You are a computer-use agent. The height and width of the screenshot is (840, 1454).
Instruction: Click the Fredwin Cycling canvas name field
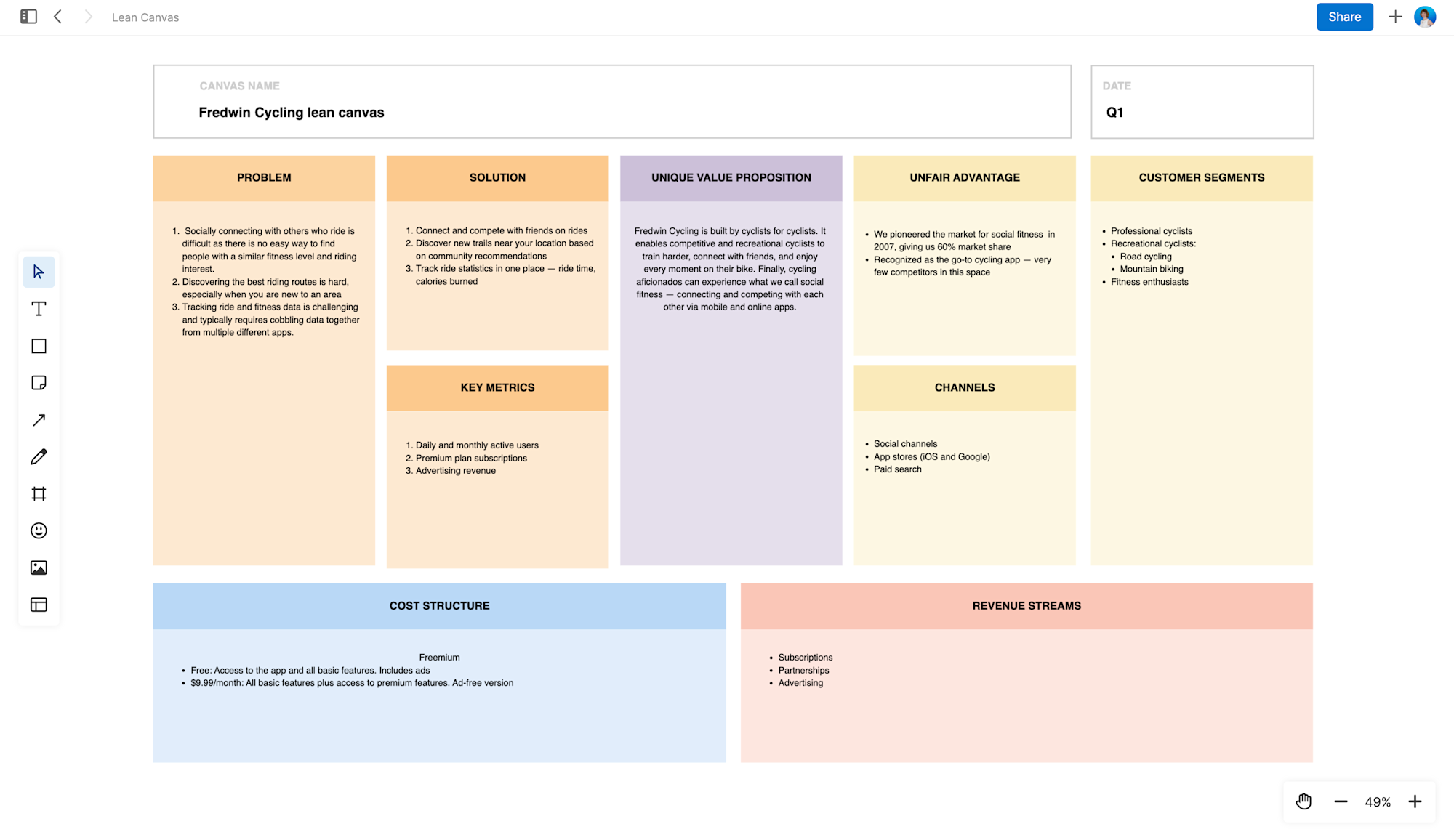(291, 113)
